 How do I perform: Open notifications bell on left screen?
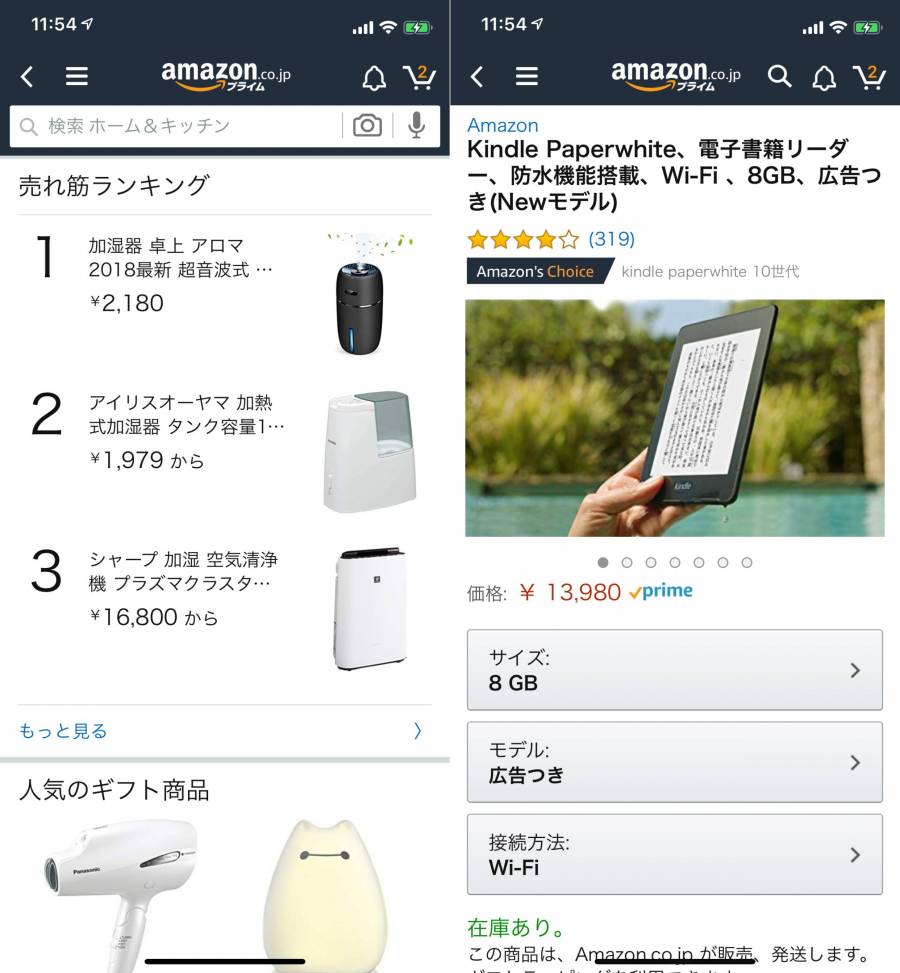tap(374, 78)
